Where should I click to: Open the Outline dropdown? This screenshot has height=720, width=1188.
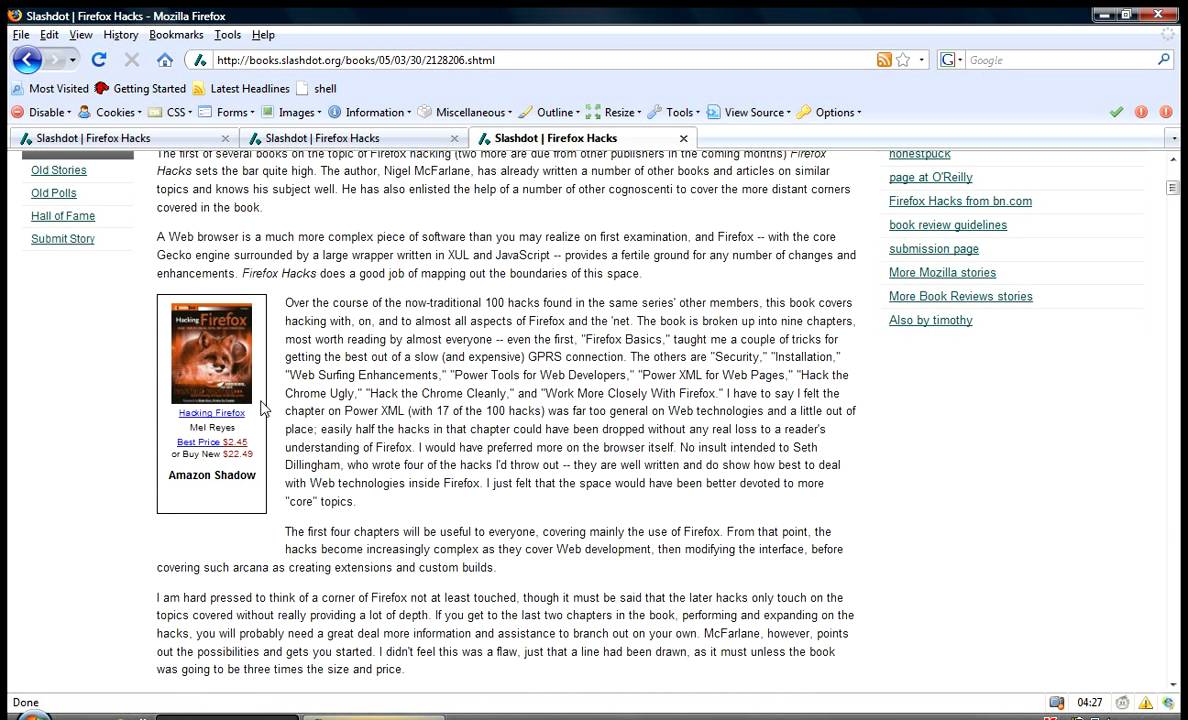(x=549, y=112)
